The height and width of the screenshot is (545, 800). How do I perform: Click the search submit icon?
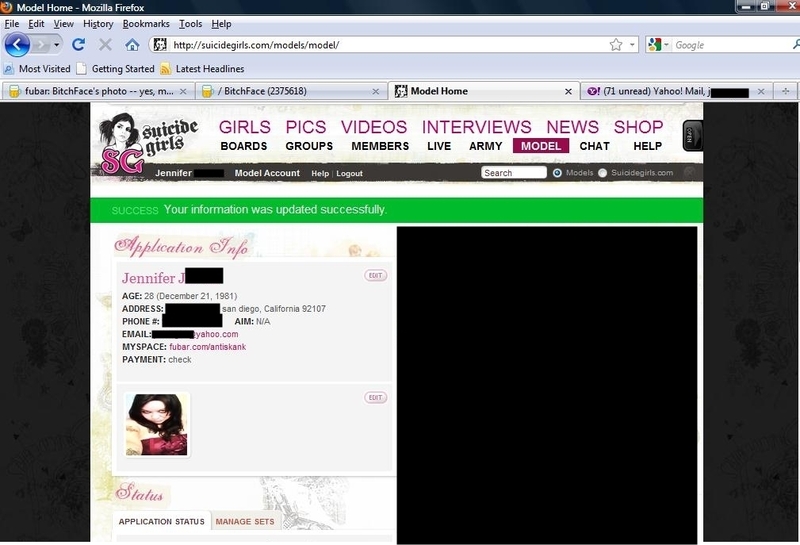(x=689, y=172)
